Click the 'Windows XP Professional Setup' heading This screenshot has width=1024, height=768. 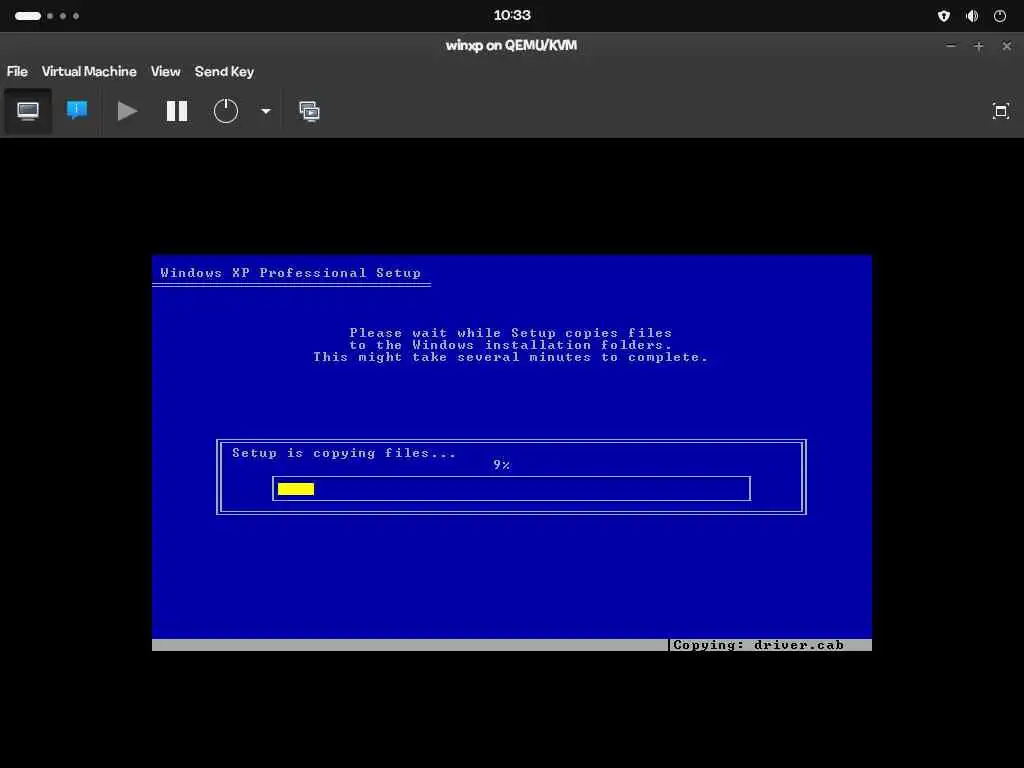tap(291, 273)
